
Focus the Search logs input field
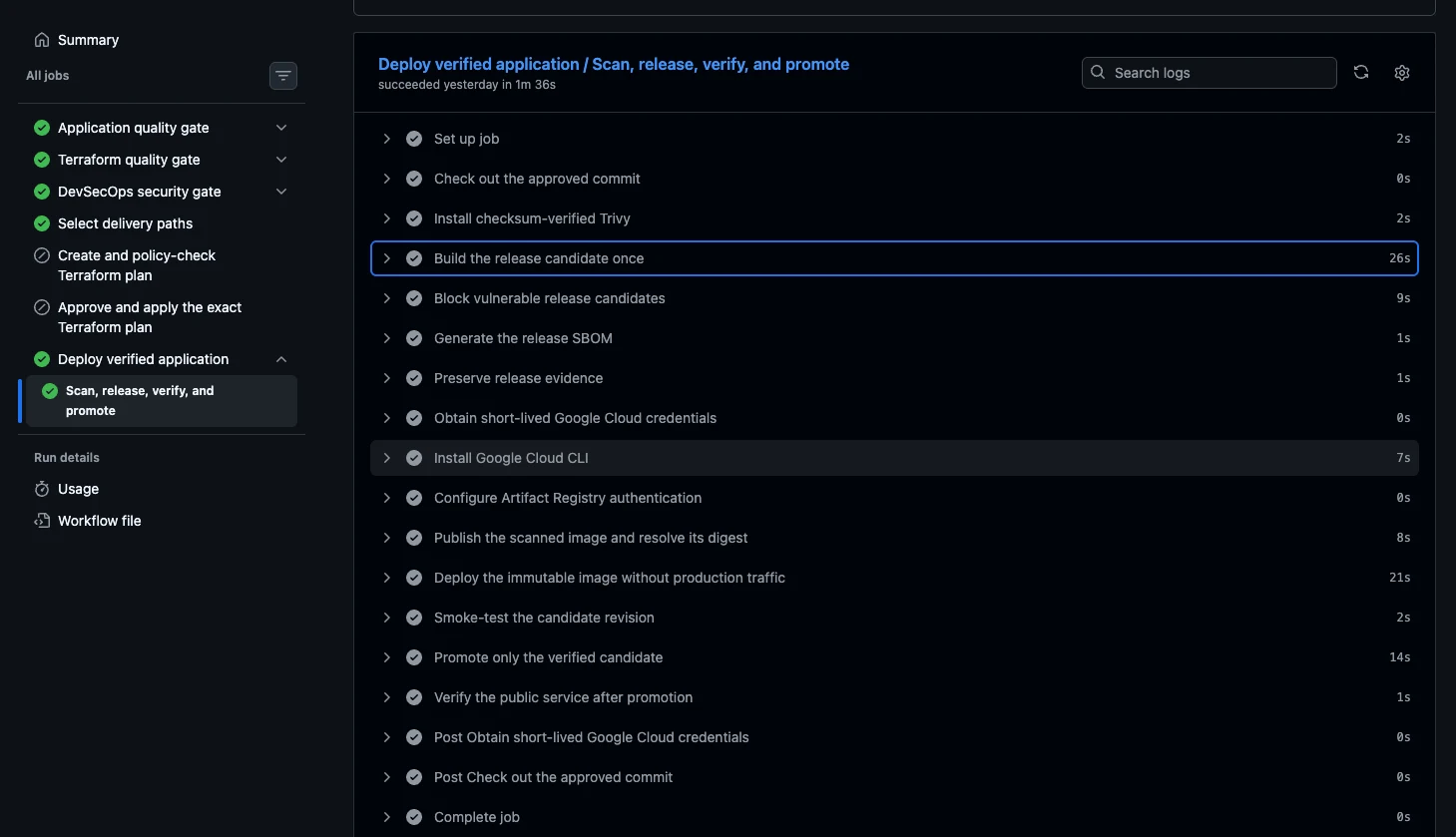click(x=1209, y=73)
